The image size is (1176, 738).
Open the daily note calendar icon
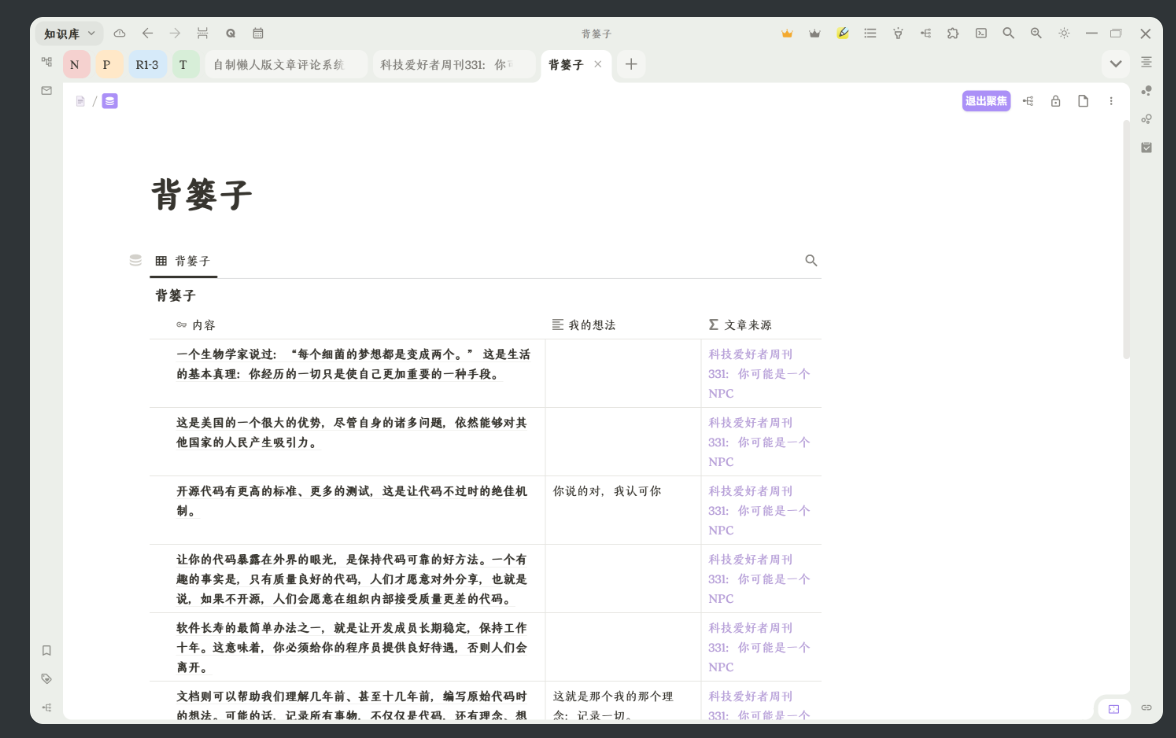pos(258,33)
